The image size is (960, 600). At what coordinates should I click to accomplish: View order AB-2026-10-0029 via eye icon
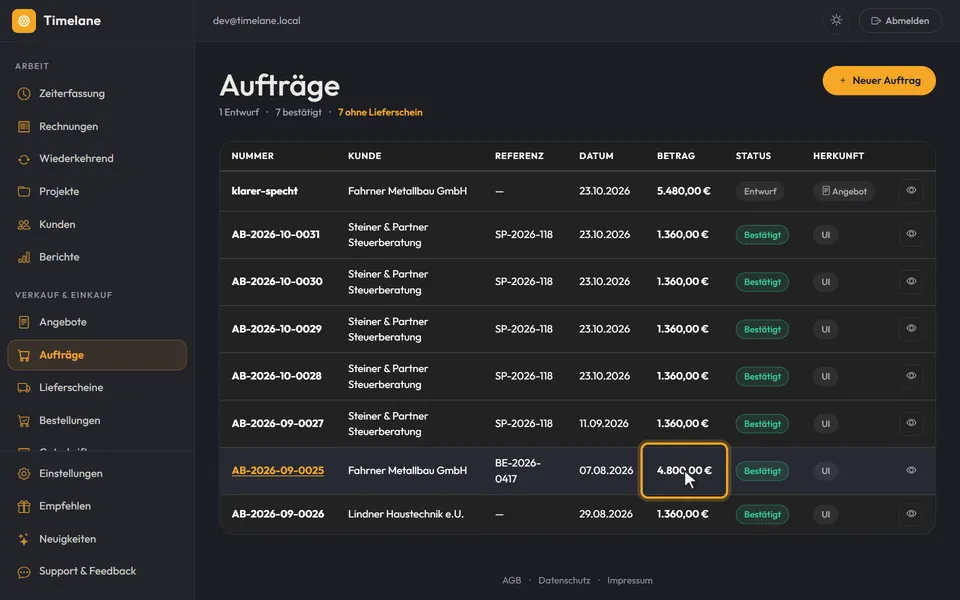(911, 328)
